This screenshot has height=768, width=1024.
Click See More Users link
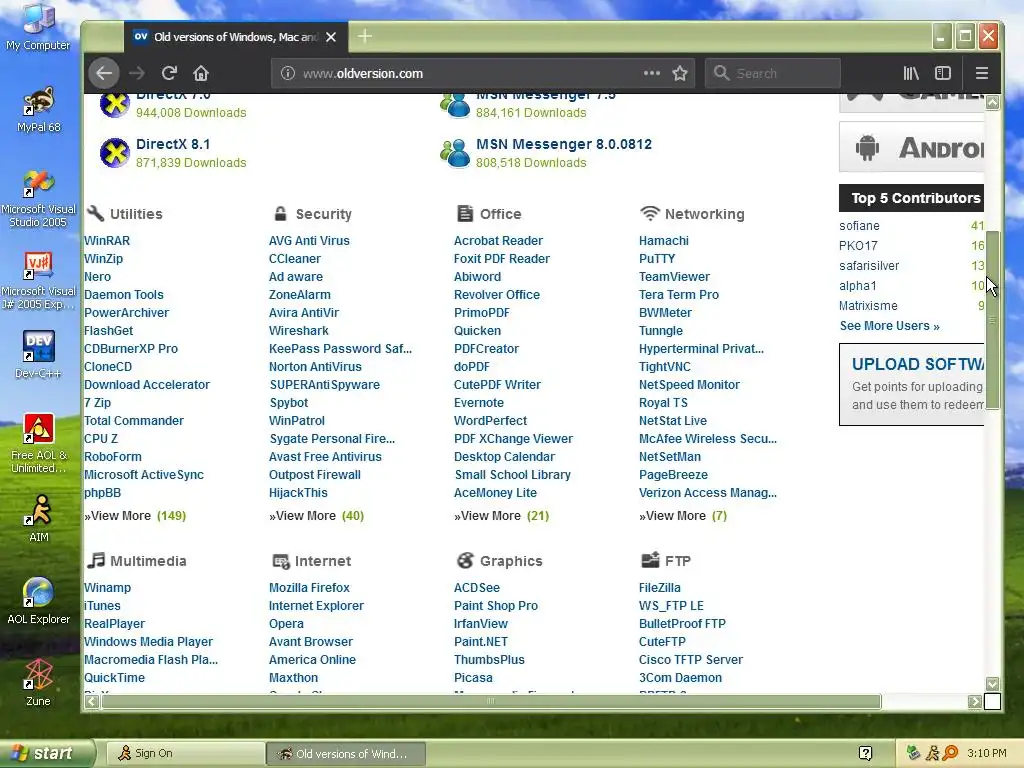click(x=889, y=326)
